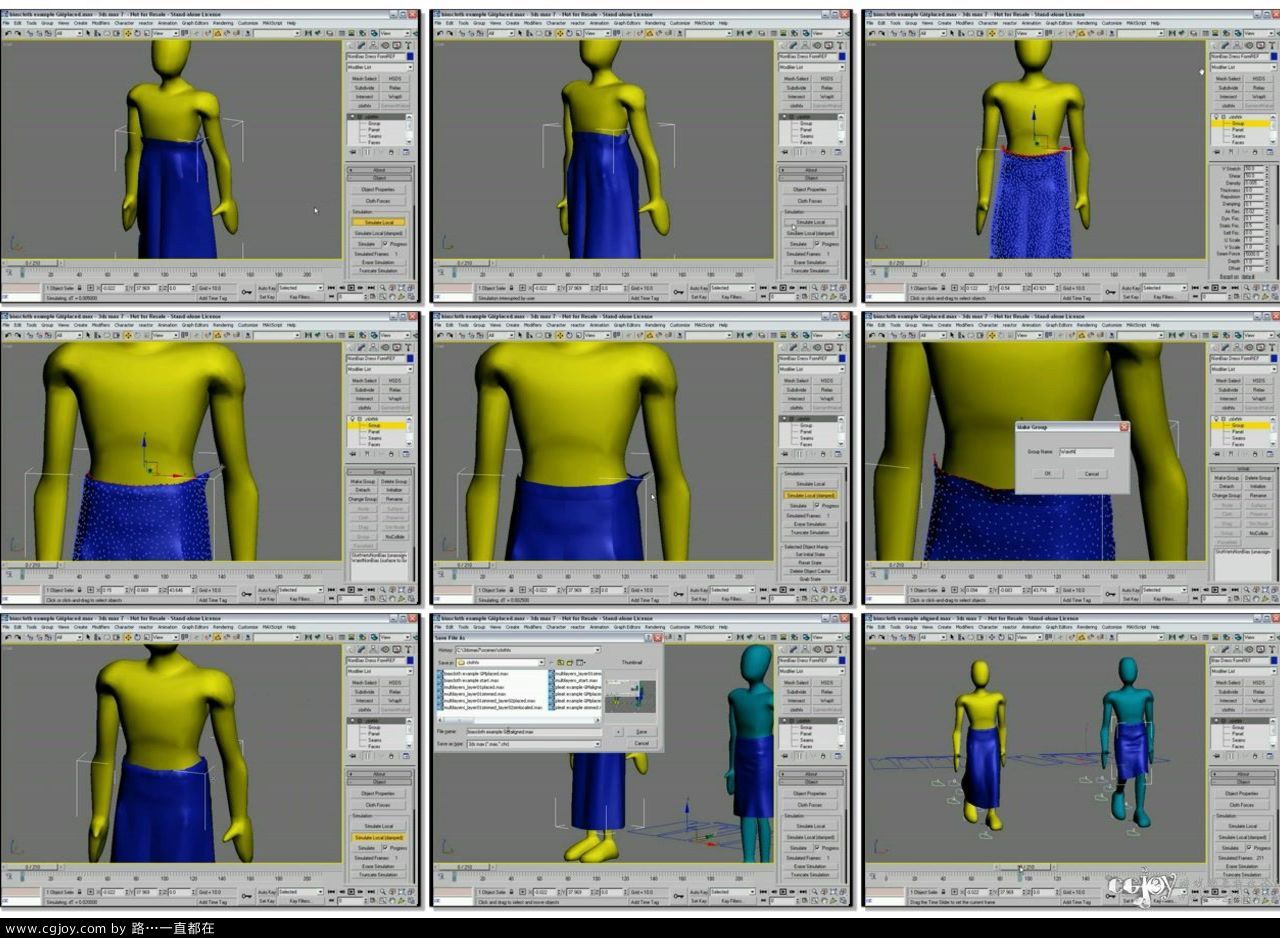Click time slider 0/210 handle in top-left screenshot
The image size is (1280, 938).
point(32,263)
